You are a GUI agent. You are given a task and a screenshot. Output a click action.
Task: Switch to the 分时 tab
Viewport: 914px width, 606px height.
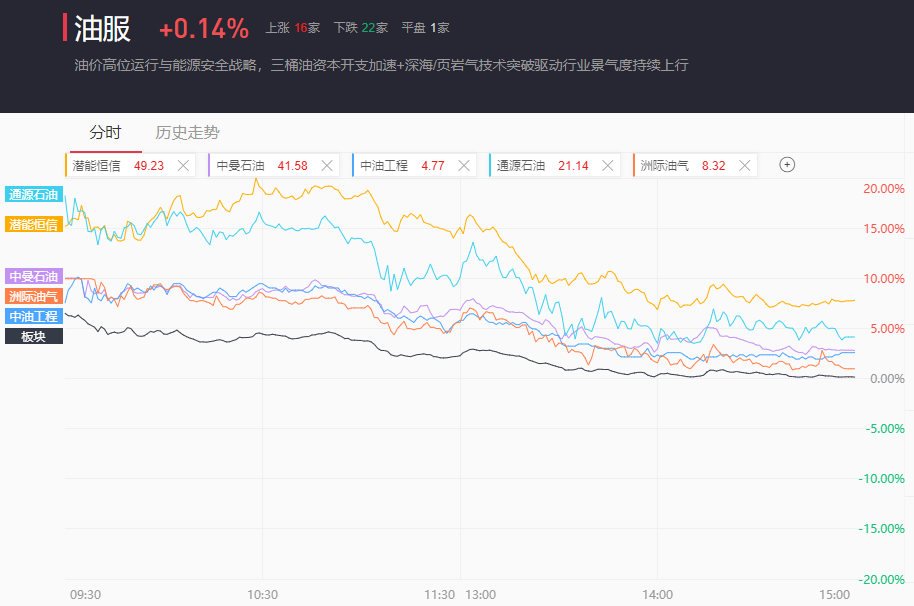point(105,132)
